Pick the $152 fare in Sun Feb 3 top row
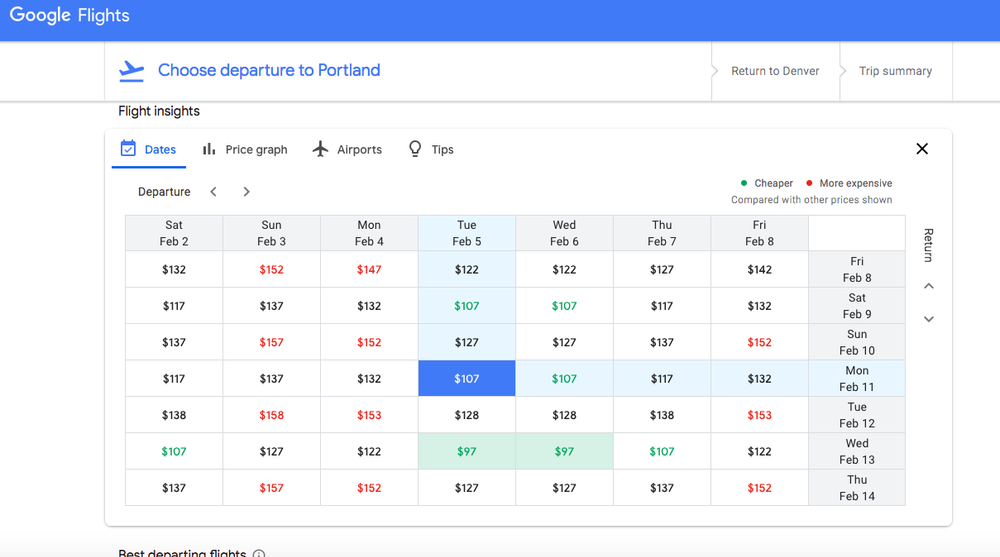 pyautogui.click(x=272, y=269)
